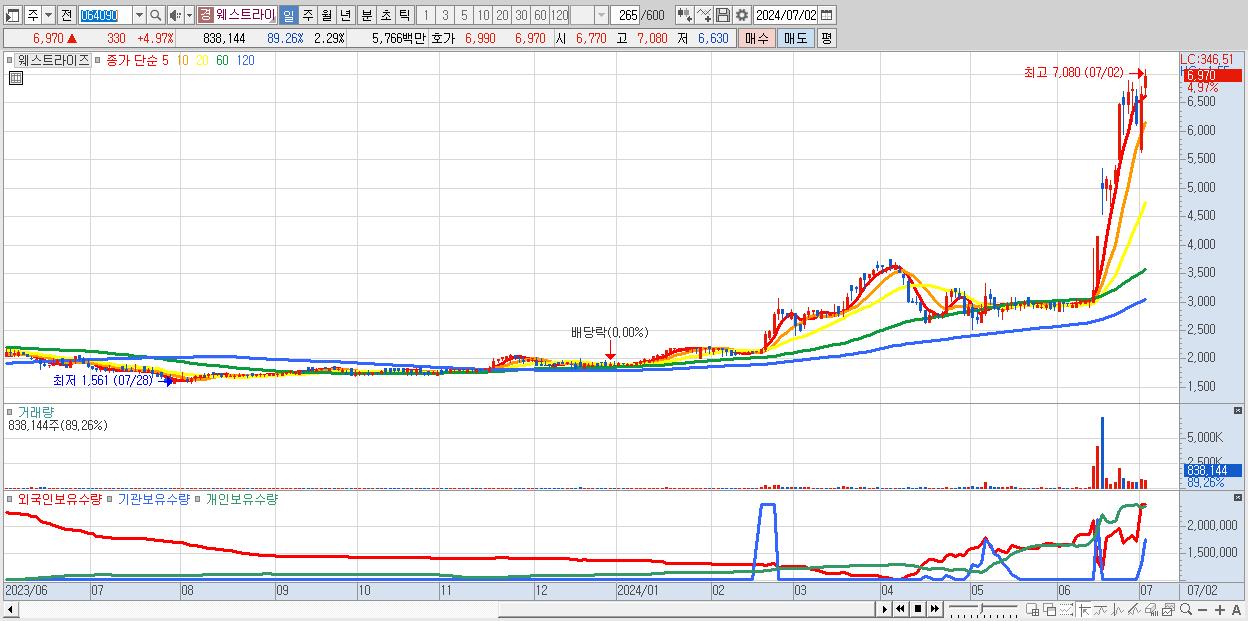Click the crosshair cursor tool icon
The height and width of the screenshot is (621, 1248).
1084,609
